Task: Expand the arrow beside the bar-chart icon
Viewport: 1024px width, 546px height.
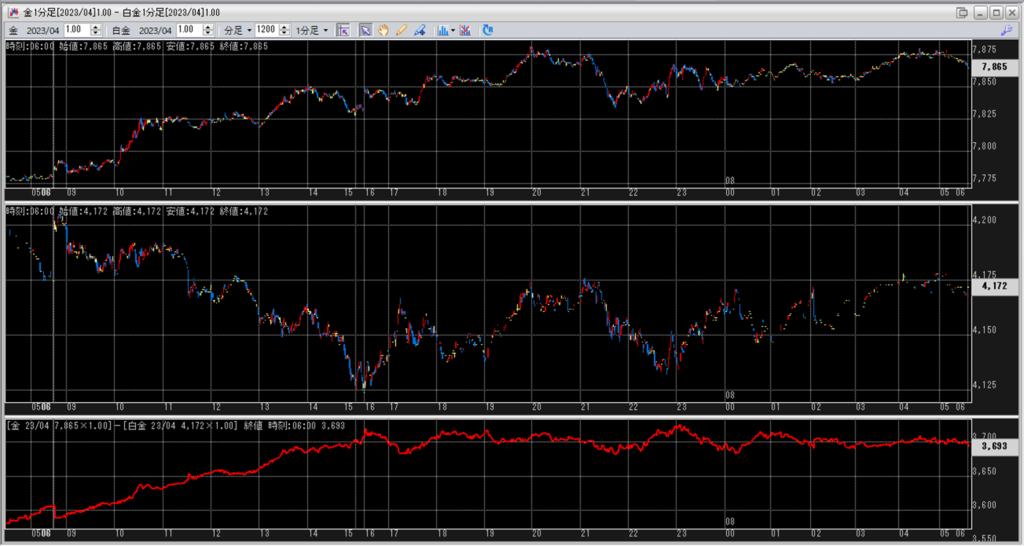Action: coord(454,30)
